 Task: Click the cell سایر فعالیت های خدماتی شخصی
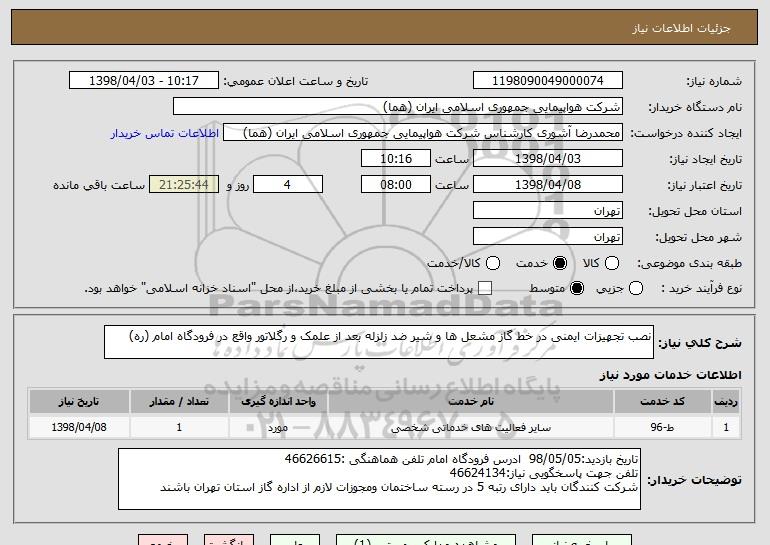pyautogui.click(x=470, y=427)
